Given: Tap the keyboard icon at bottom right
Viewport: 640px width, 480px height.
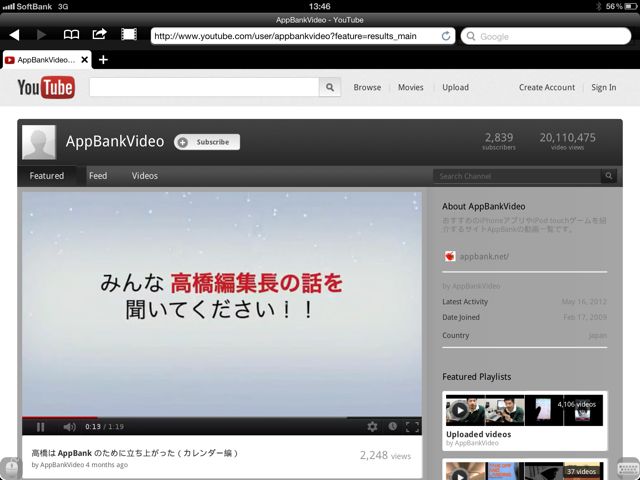Looking at the screenshot, I should pyautogui.click(x=629, y=469).
